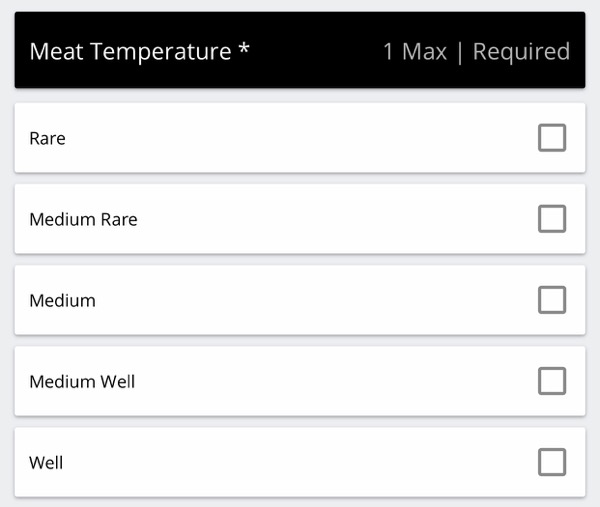Click the Meat Temperature header title
600x507 pixels.
130,51
